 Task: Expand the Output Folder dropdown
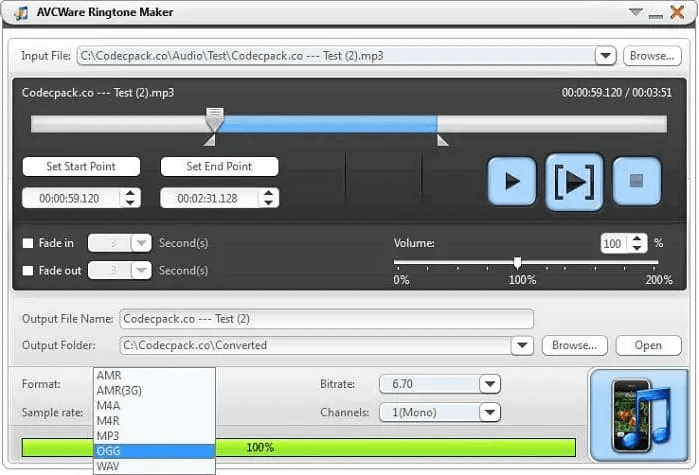(521, 345)
